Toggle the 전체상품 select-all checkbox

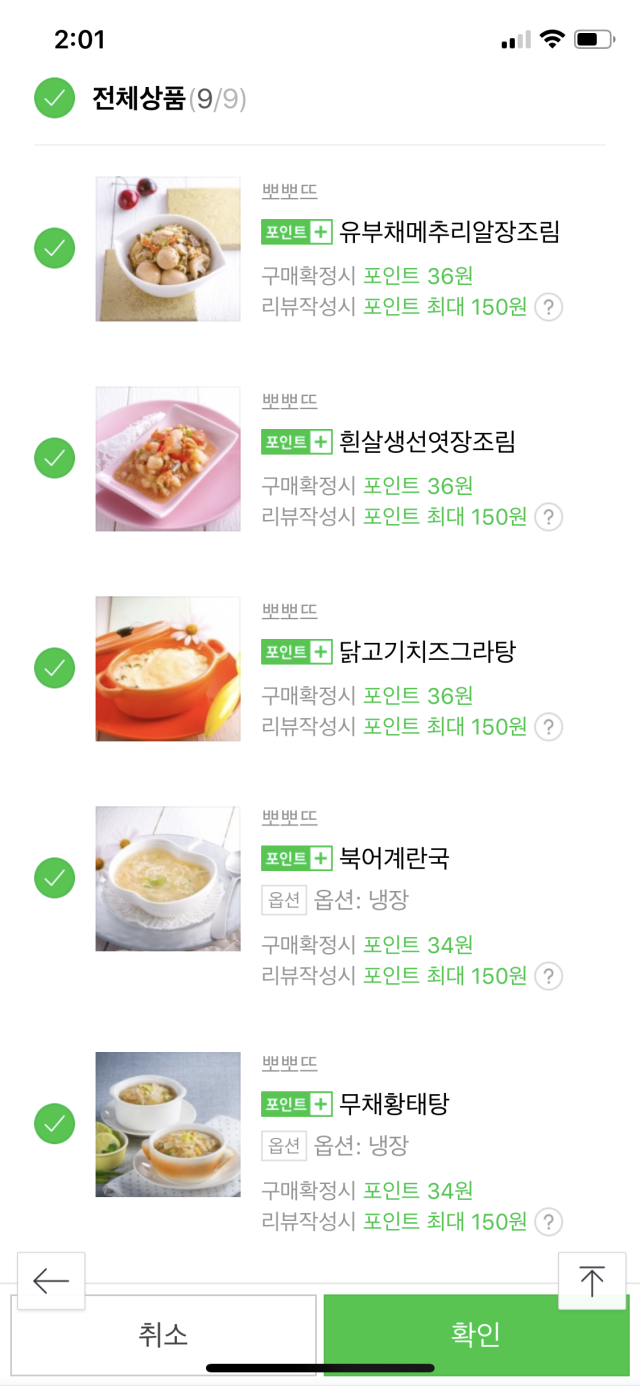[55, 98]
